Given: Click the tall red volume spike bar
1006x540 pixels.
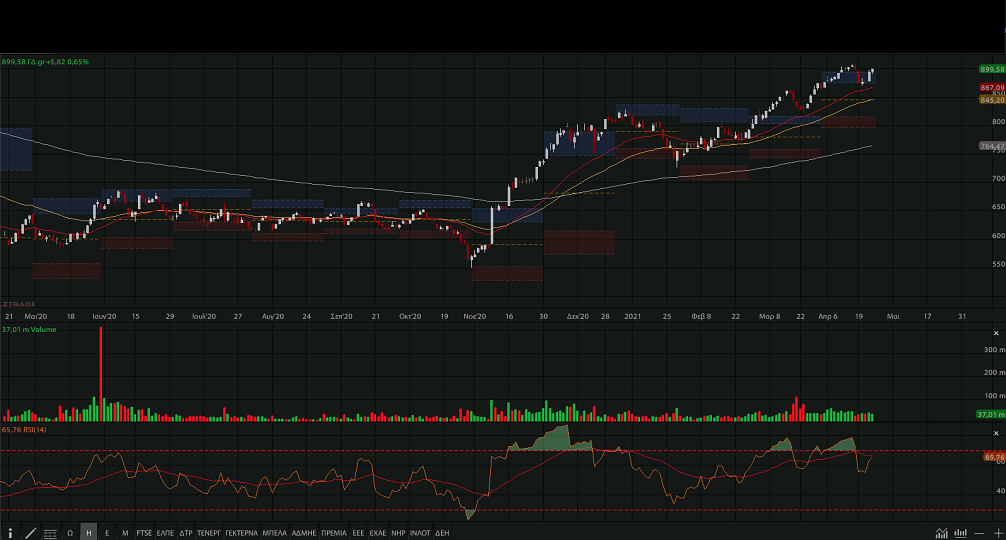Looking at the screenshot, I should point(101,373).
